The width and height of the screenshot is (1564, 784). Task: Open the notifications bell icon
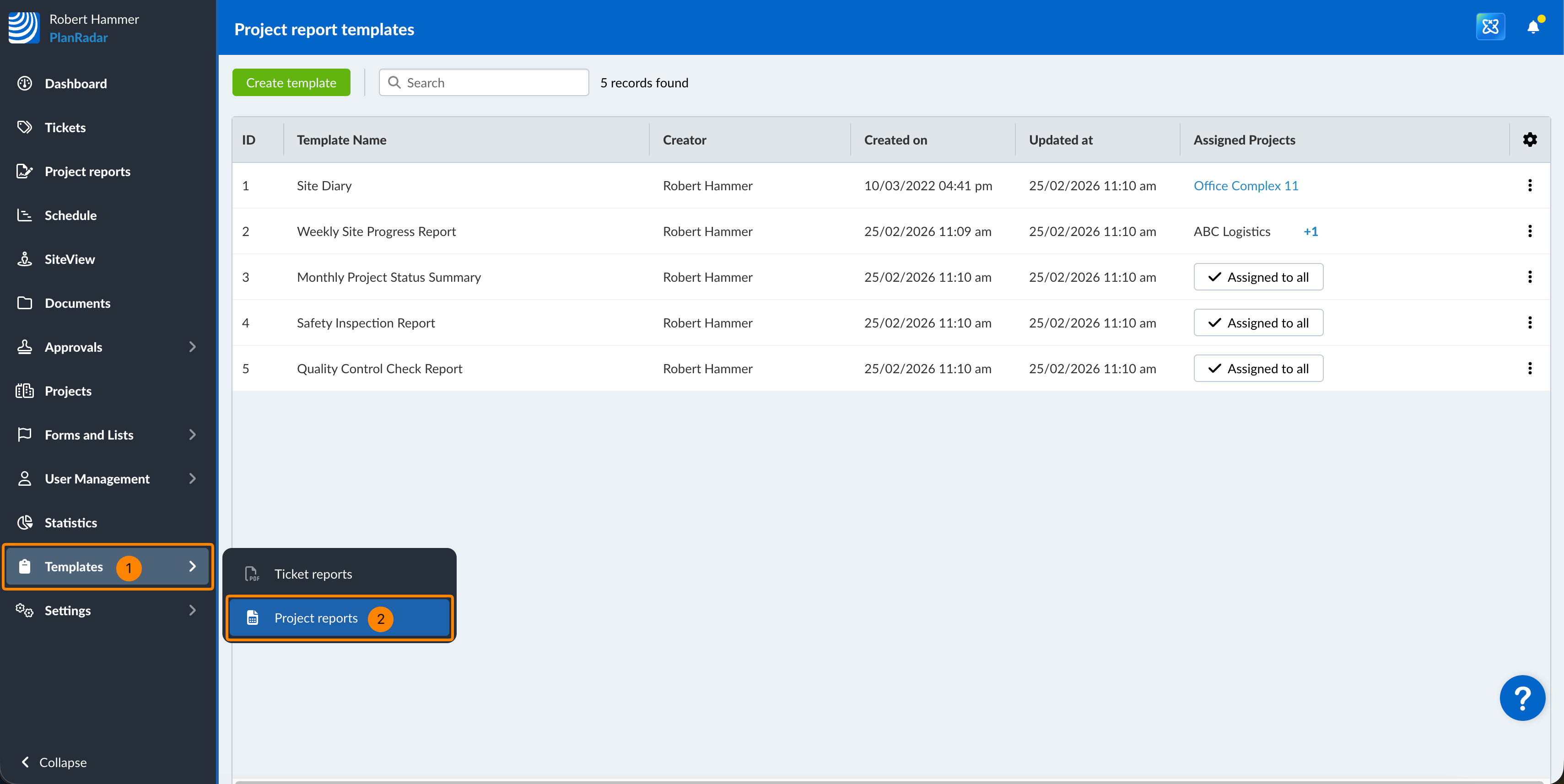tap(1532, 27)
